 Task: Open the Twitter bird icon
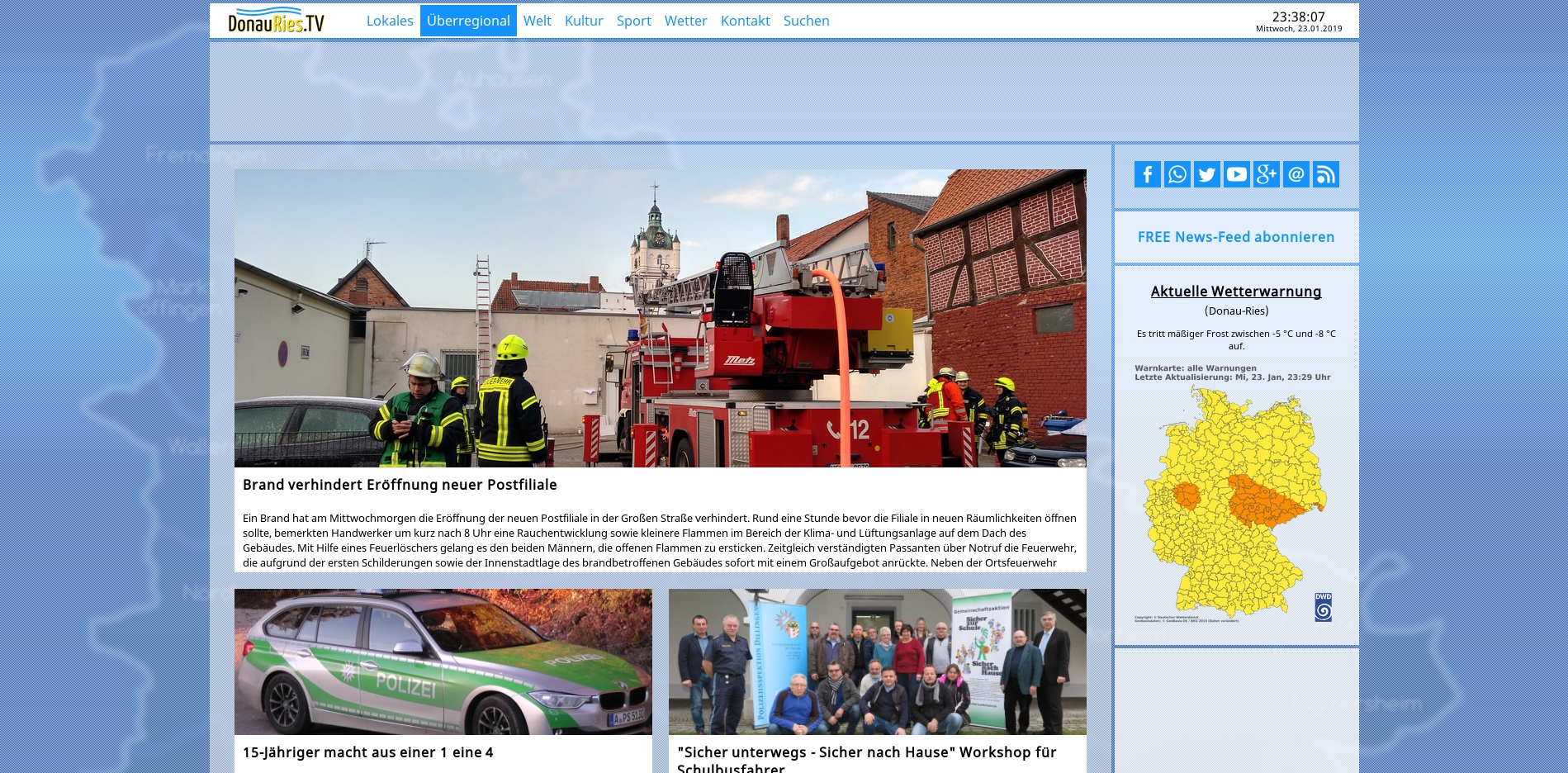tap(1206, 174)
